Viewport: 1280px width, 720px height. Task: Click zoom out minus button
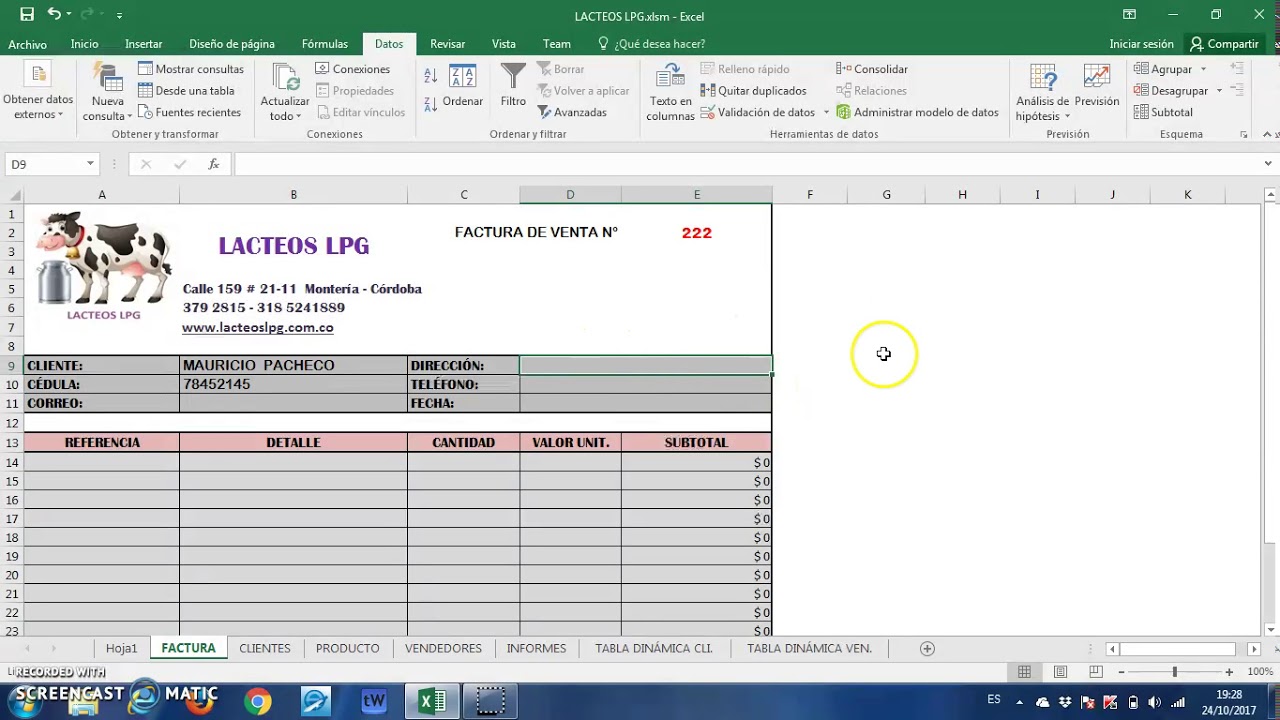tap(1121, 672)
